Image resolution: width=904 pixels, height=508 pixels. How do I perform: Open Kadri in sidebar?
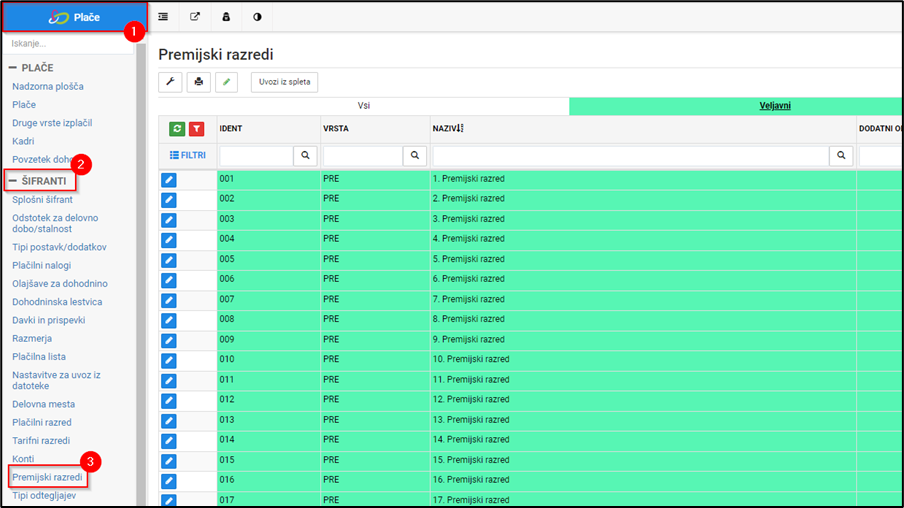click(23, 141)
